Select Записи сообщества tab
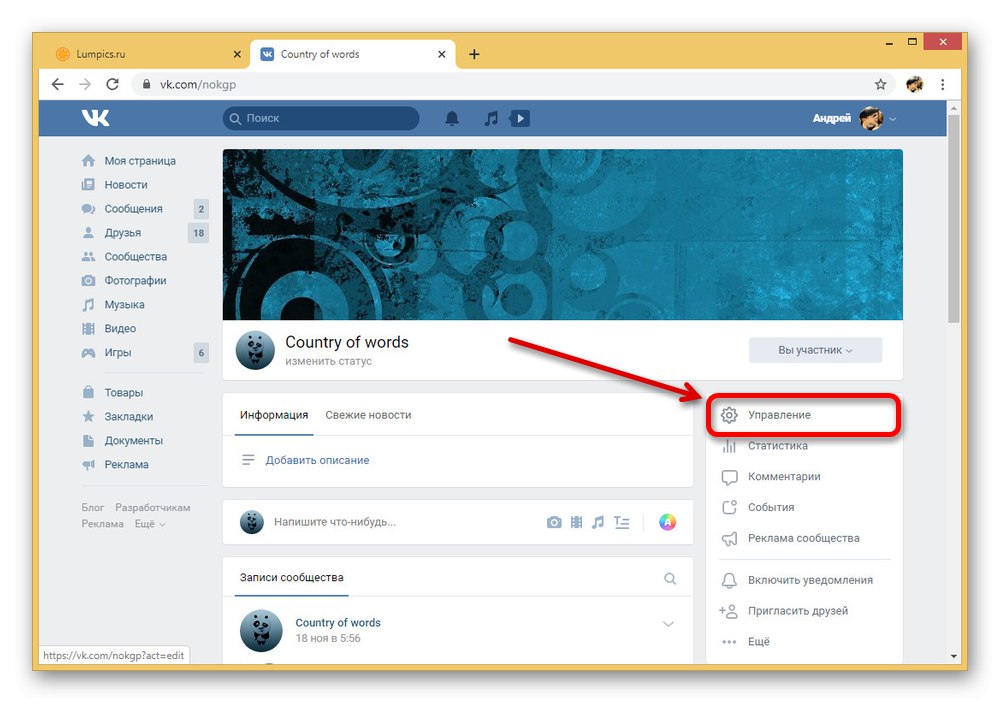Viewport: 1000px width, 703px height. pos(291,577)
